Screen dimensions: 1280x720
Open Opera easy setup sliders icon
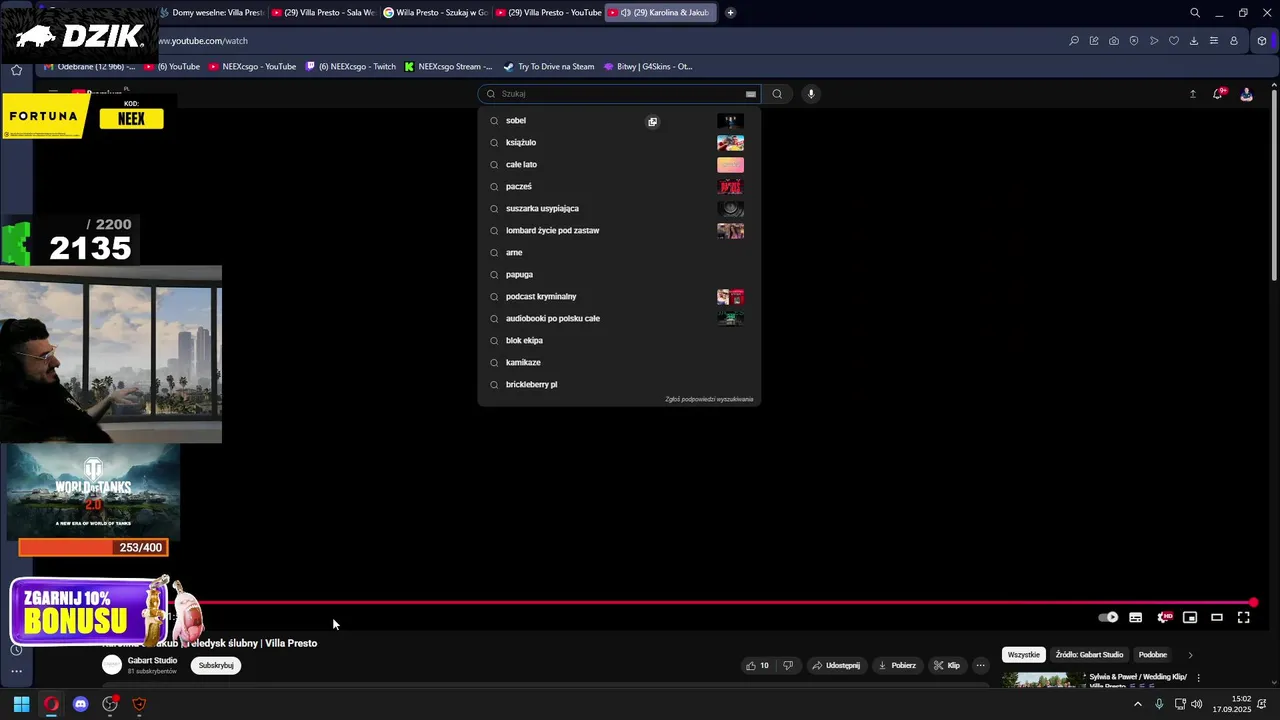(x=1214, y=41)
